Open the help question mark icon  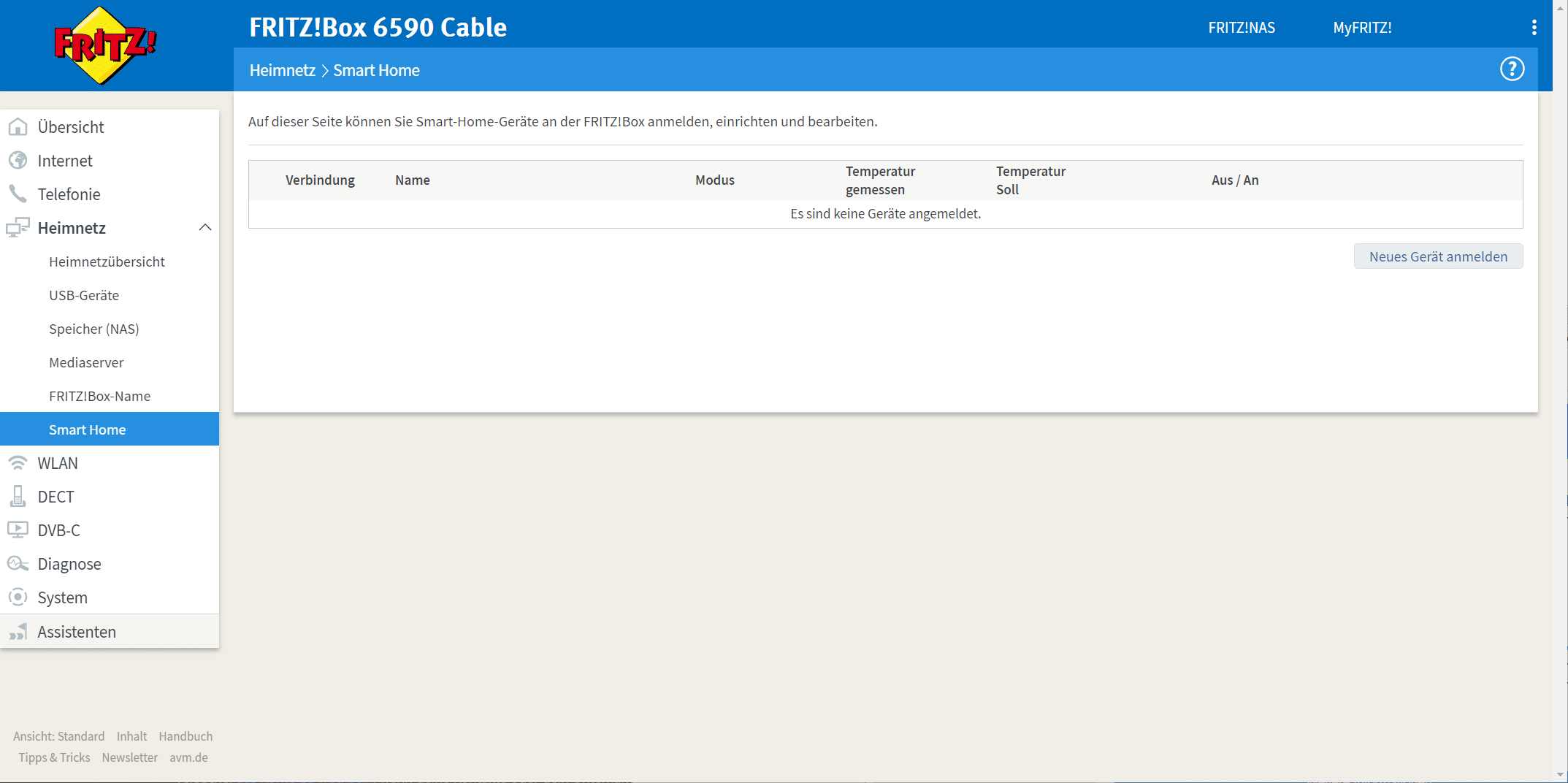point(1512,69)
